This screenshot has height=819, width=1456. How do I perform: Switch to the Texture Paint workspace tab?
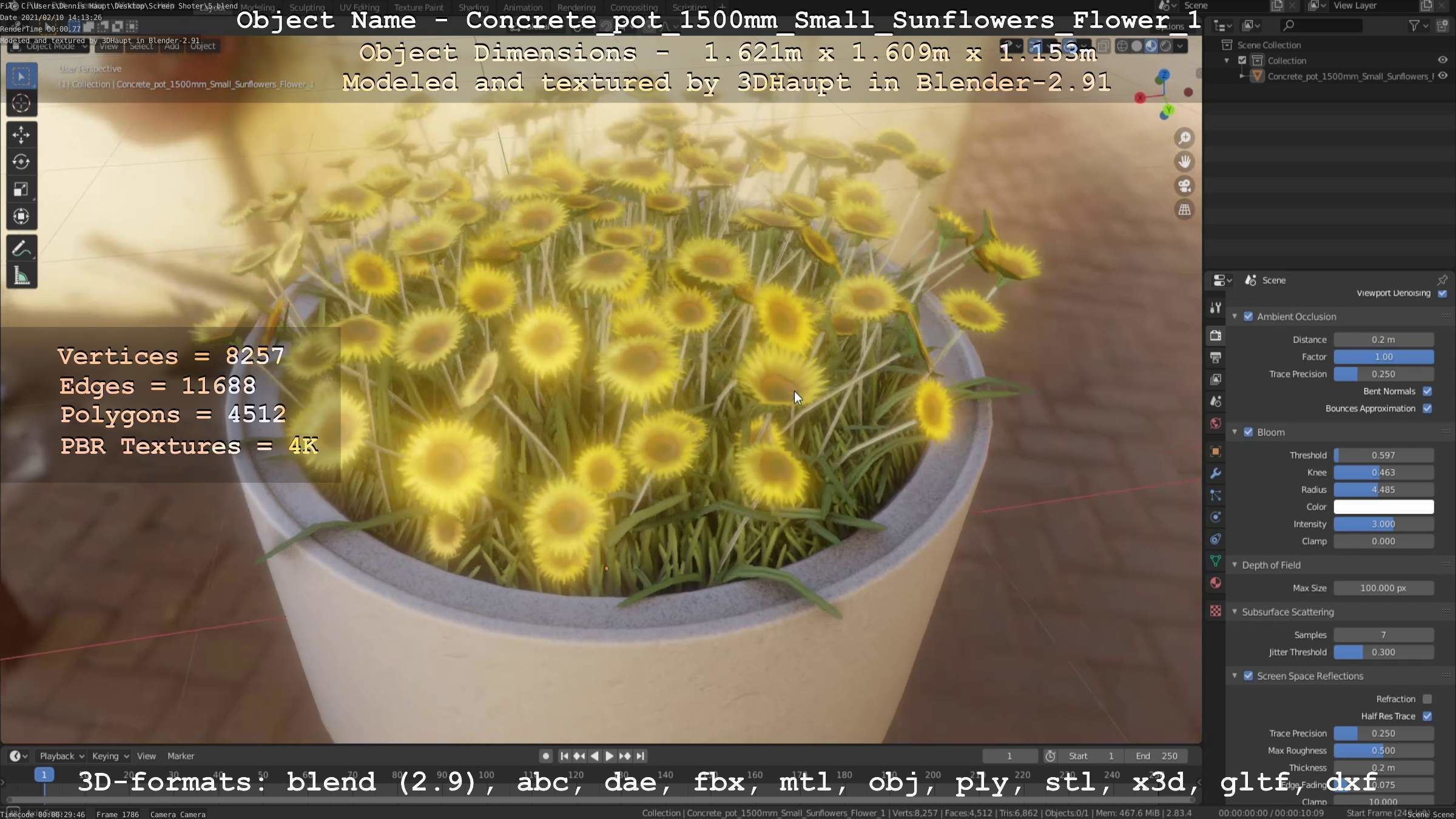pos(419,7)
